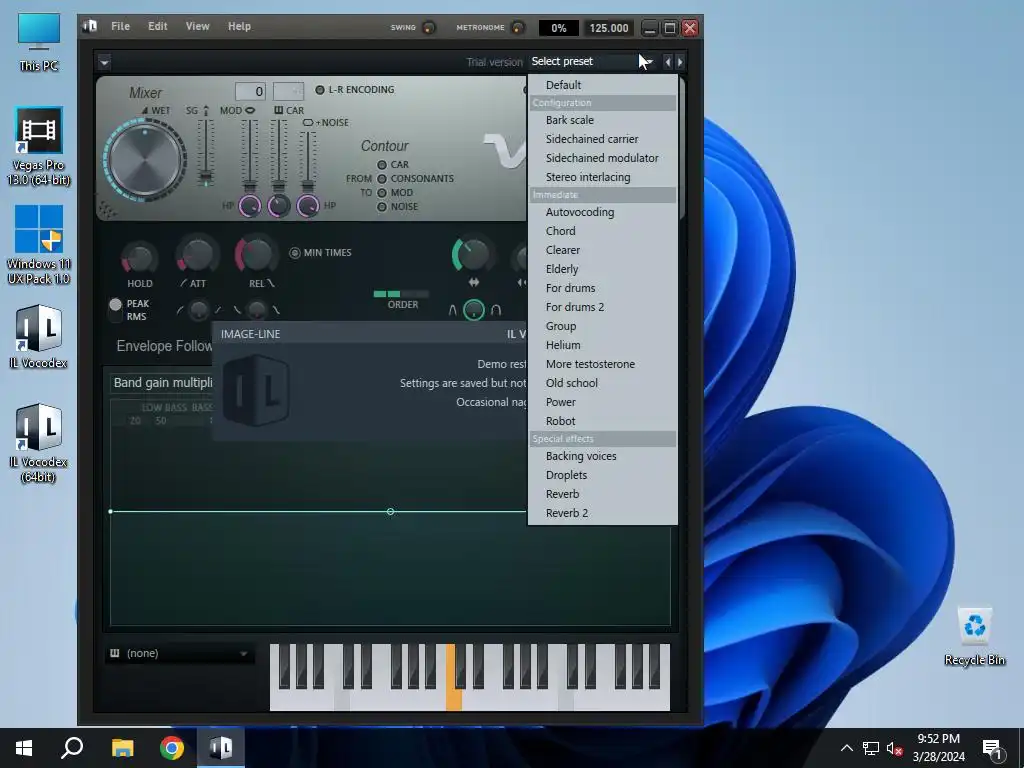
Task: Click the ORDER filter order selector
Action: click(x=401, y=295)
